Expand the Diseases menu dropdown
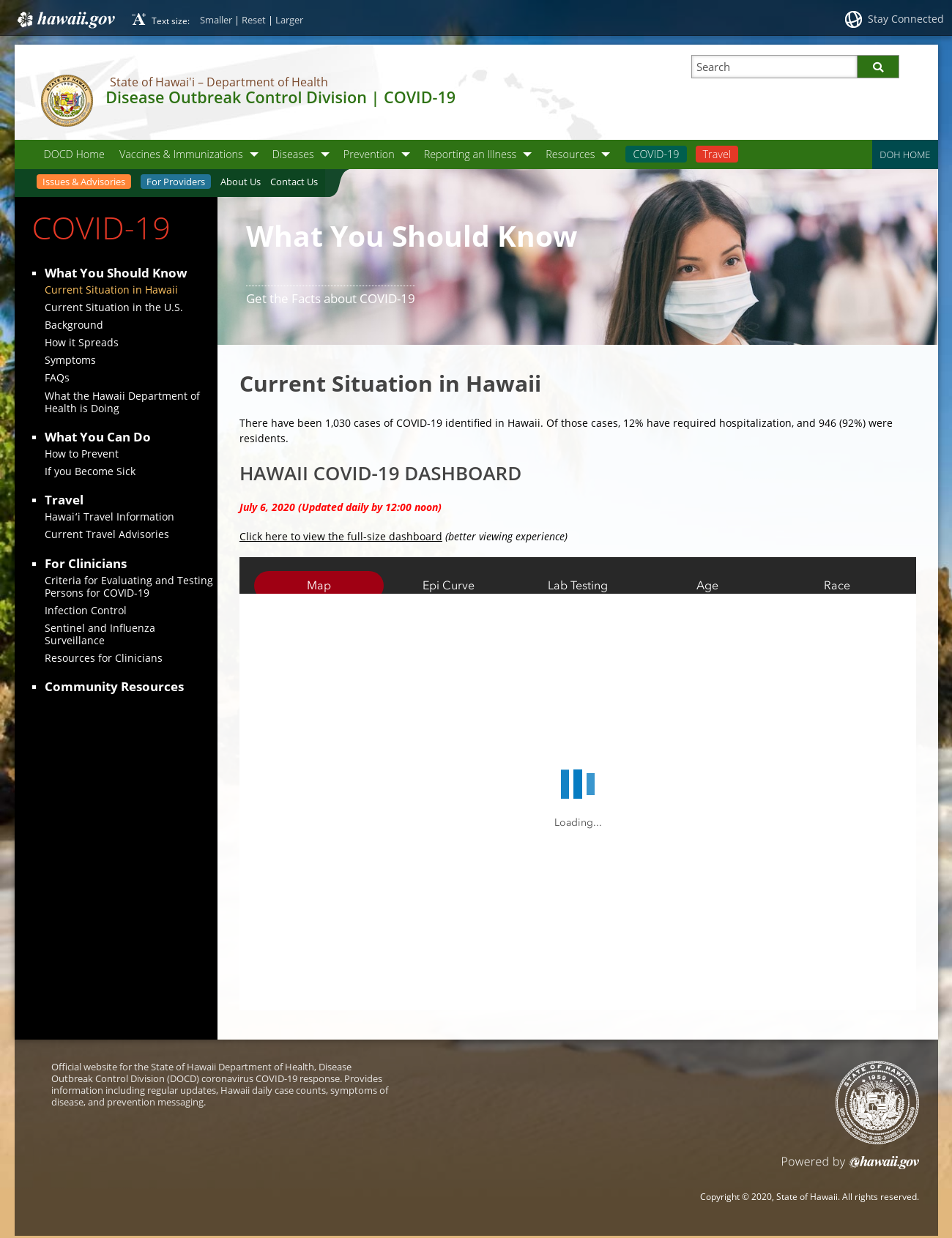The image size is (952, 1238). pyautogui.click(x=325, y=154)
